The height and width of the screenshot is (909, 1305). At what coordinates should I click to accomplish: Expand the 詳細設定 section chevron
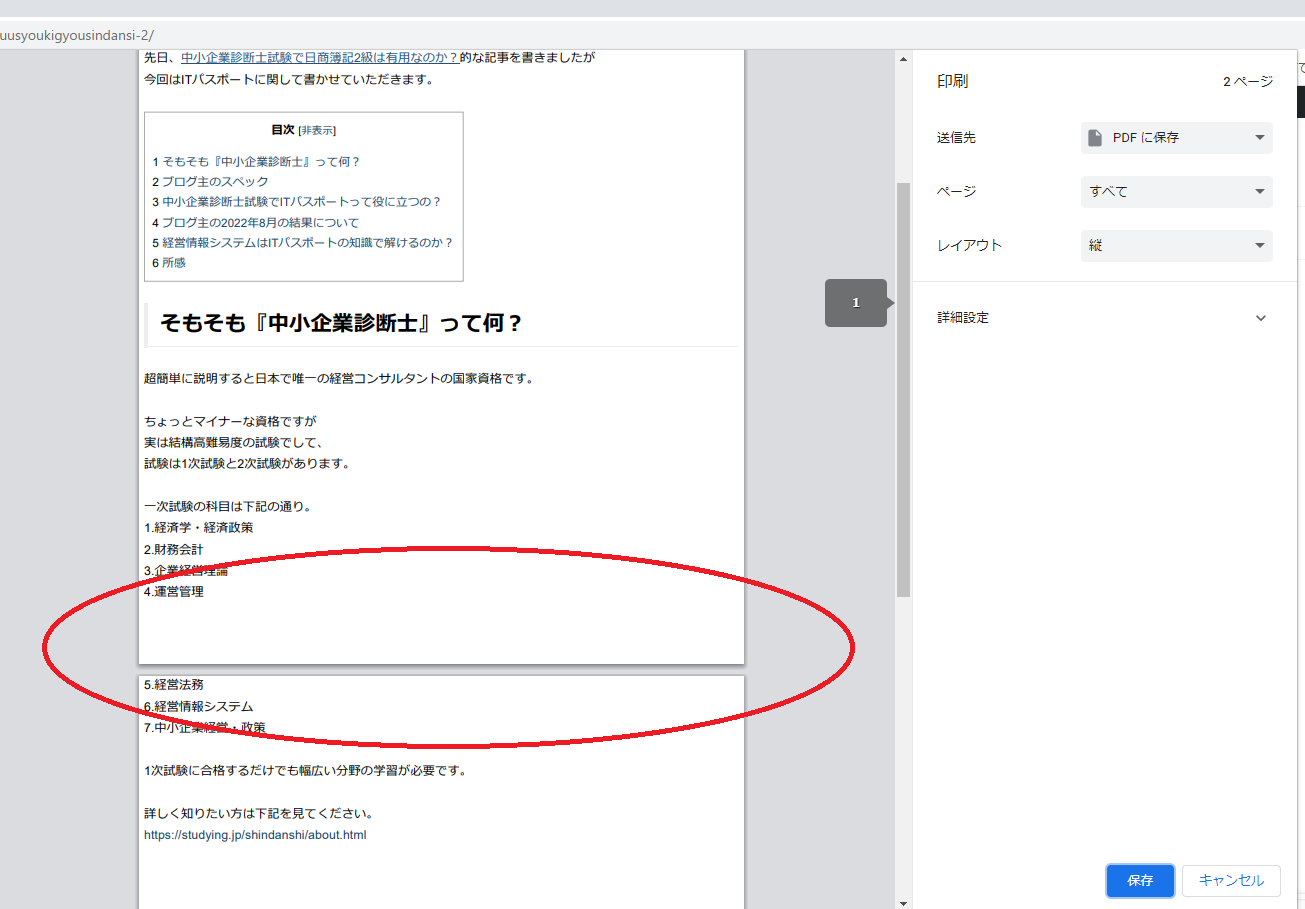click(1260, 318)
